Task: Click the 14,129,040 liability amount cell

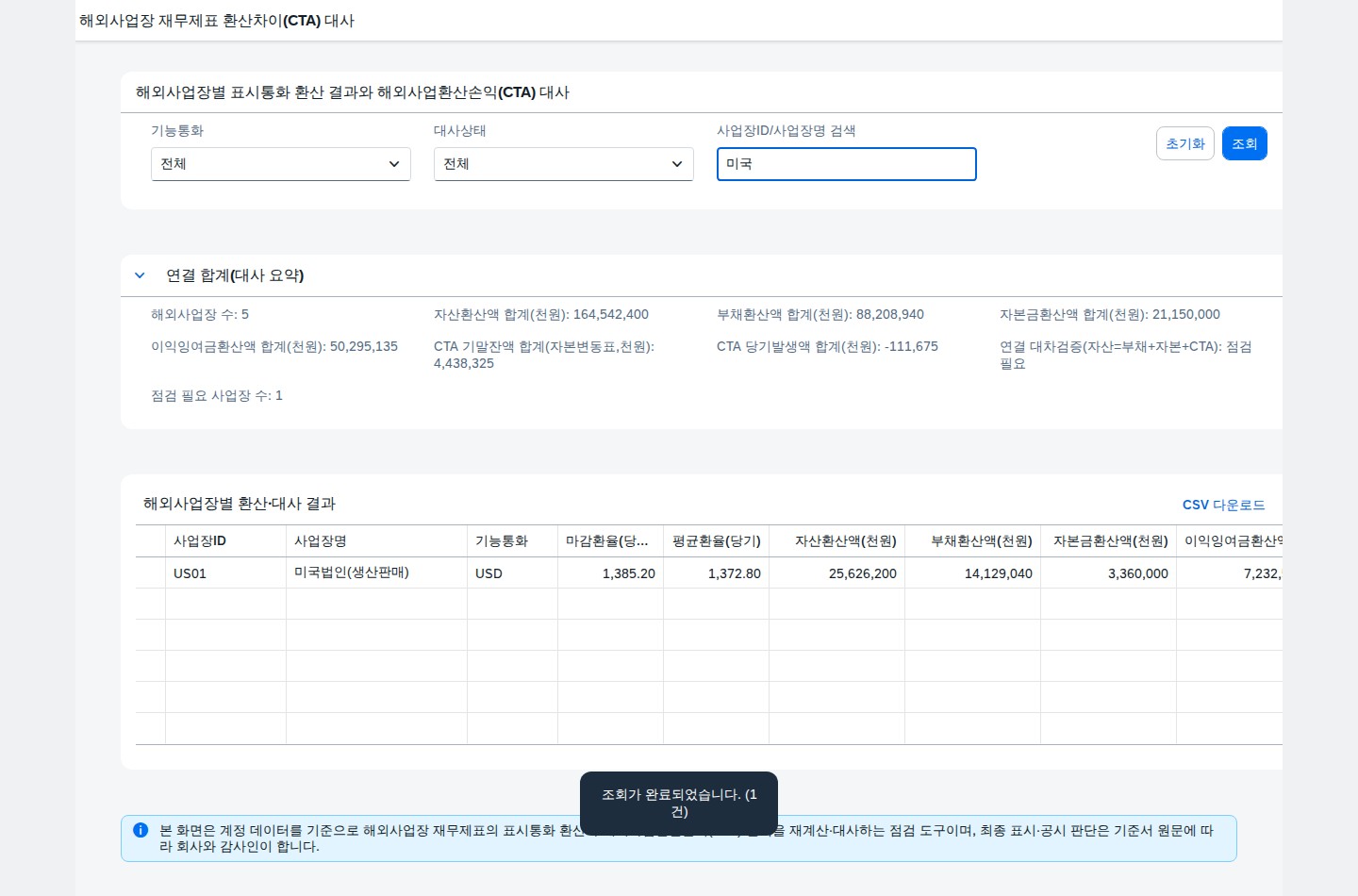Action: (x=972, y=572)
